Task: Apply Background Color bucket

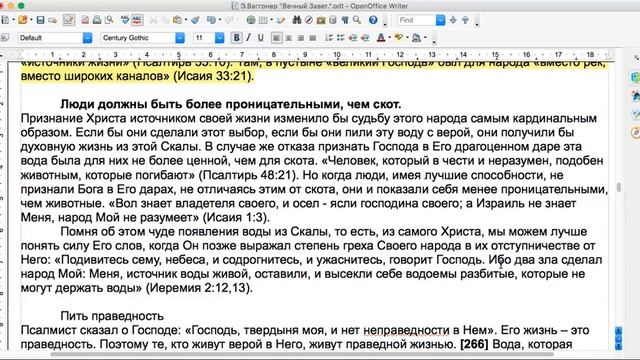Action: click(416, 38)
